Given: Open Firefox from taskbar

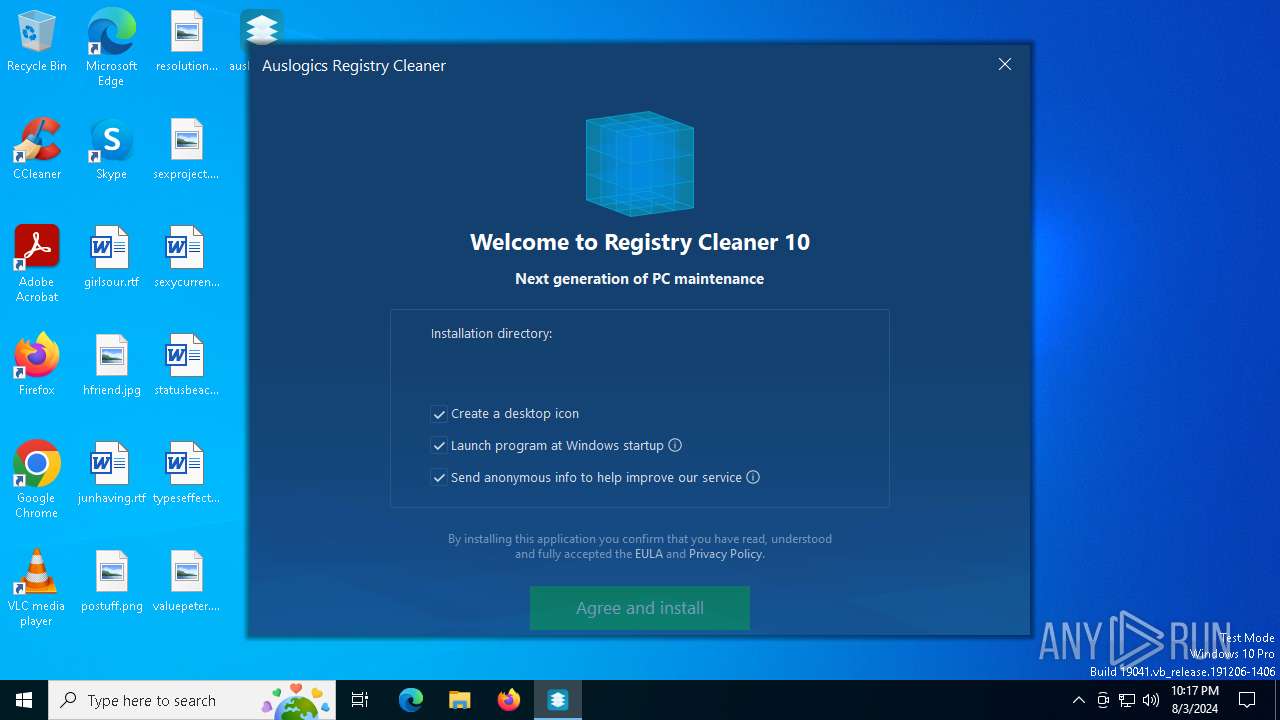Looking at the screenshot, I should [x=509, y=700].
